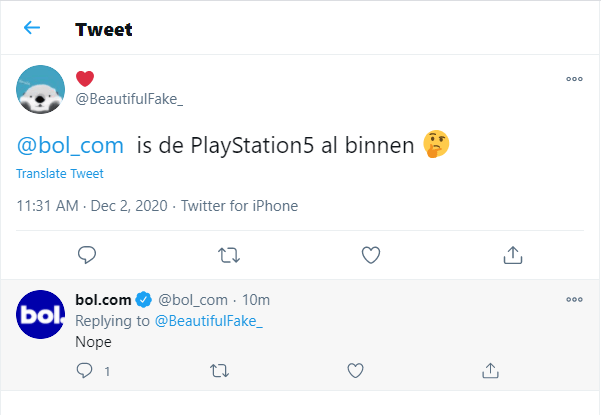Click the Twitter for iPhone source link
The image size is (601, 415).
239,206
